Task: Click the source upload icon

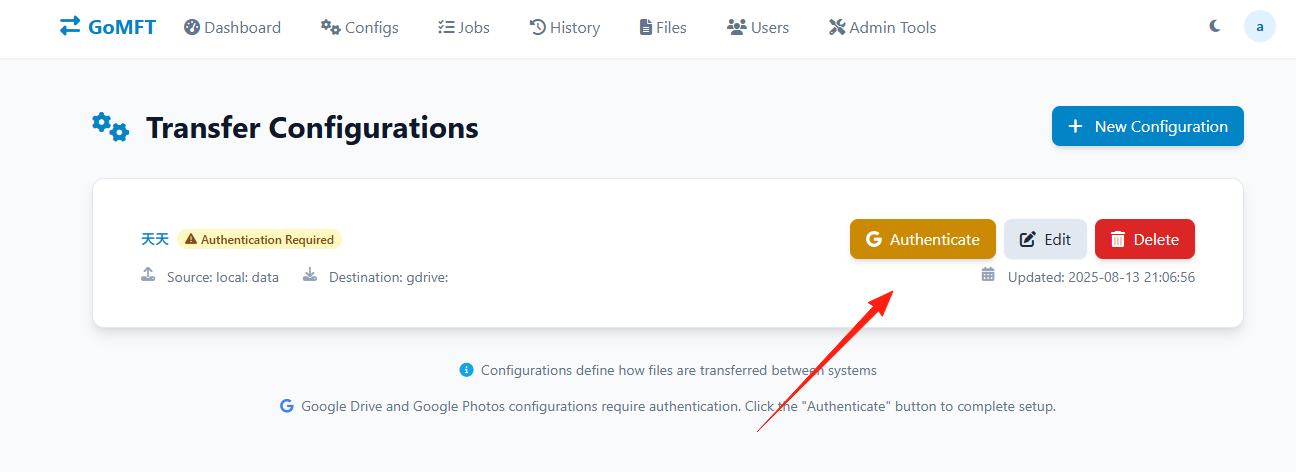Action: (x=148, y=274)
